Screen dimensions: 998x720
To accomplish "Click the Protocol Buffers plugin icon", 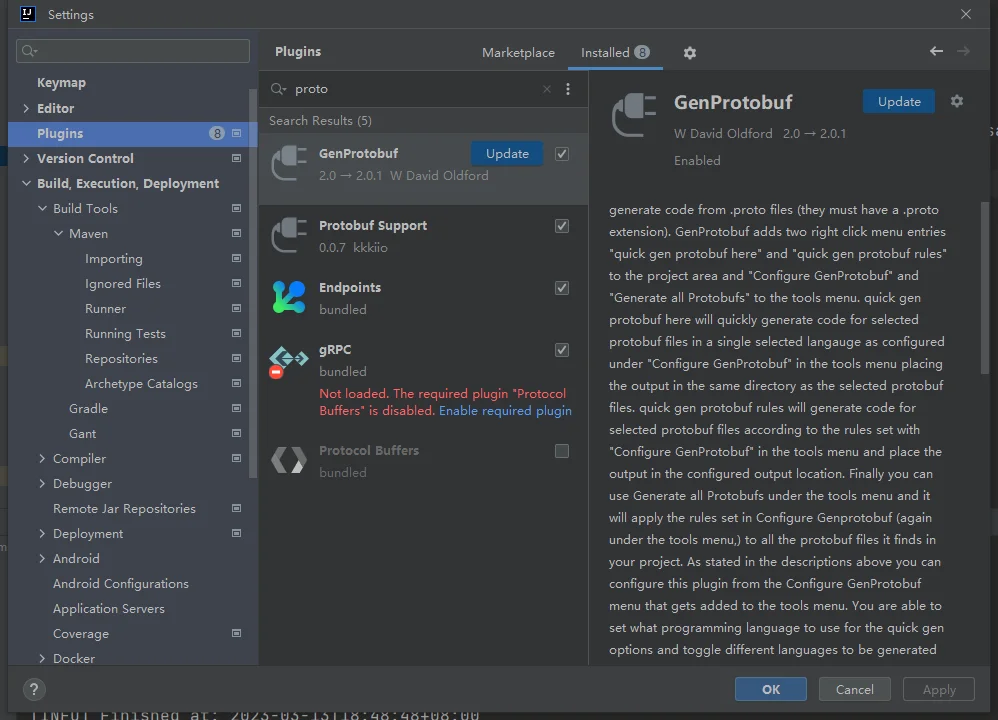I will [289, 460].
